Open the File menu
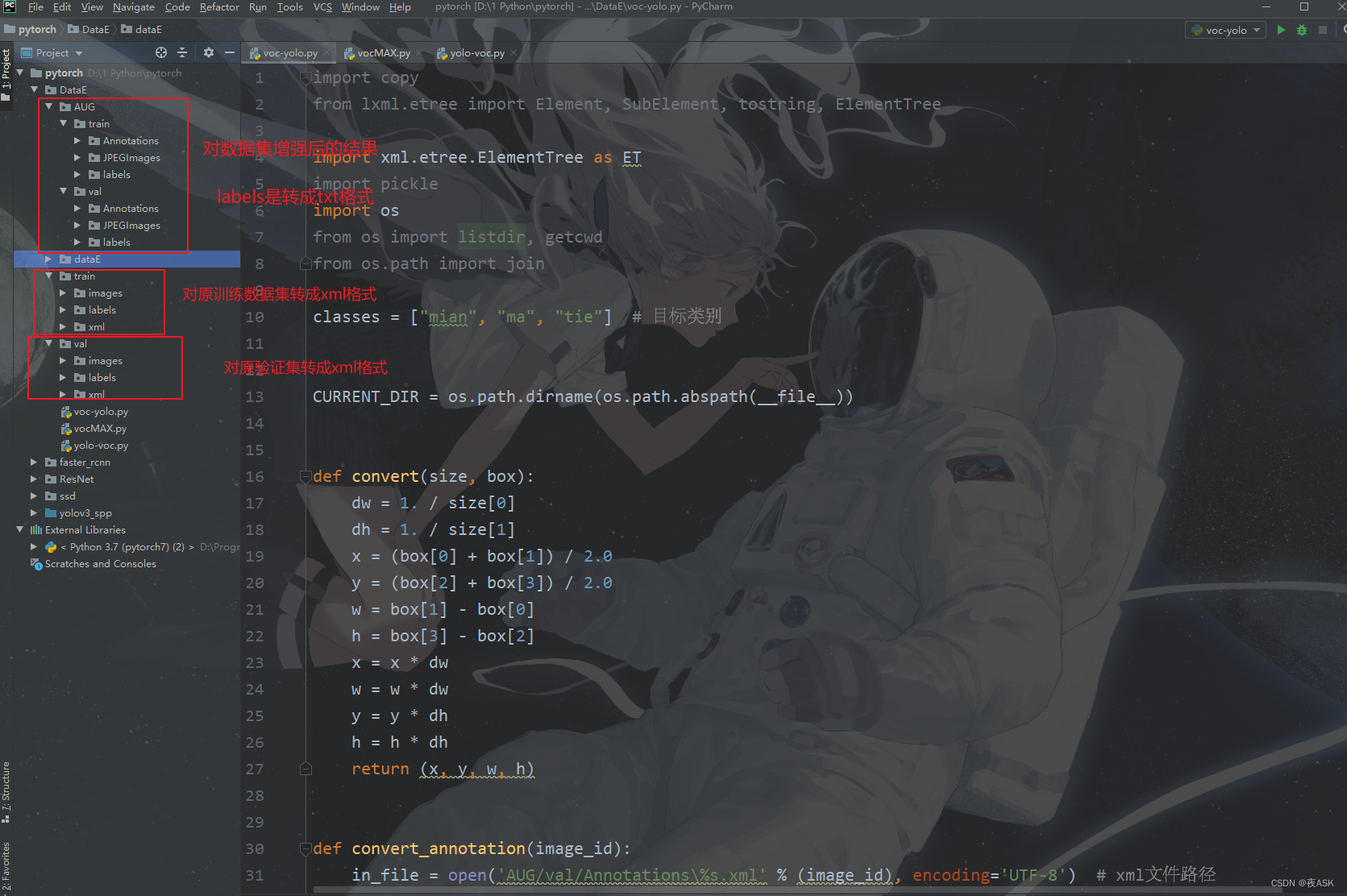Image resolution: width=1347 pixels, height=896 pixels. pyautogui.click(x=35, y=7)
